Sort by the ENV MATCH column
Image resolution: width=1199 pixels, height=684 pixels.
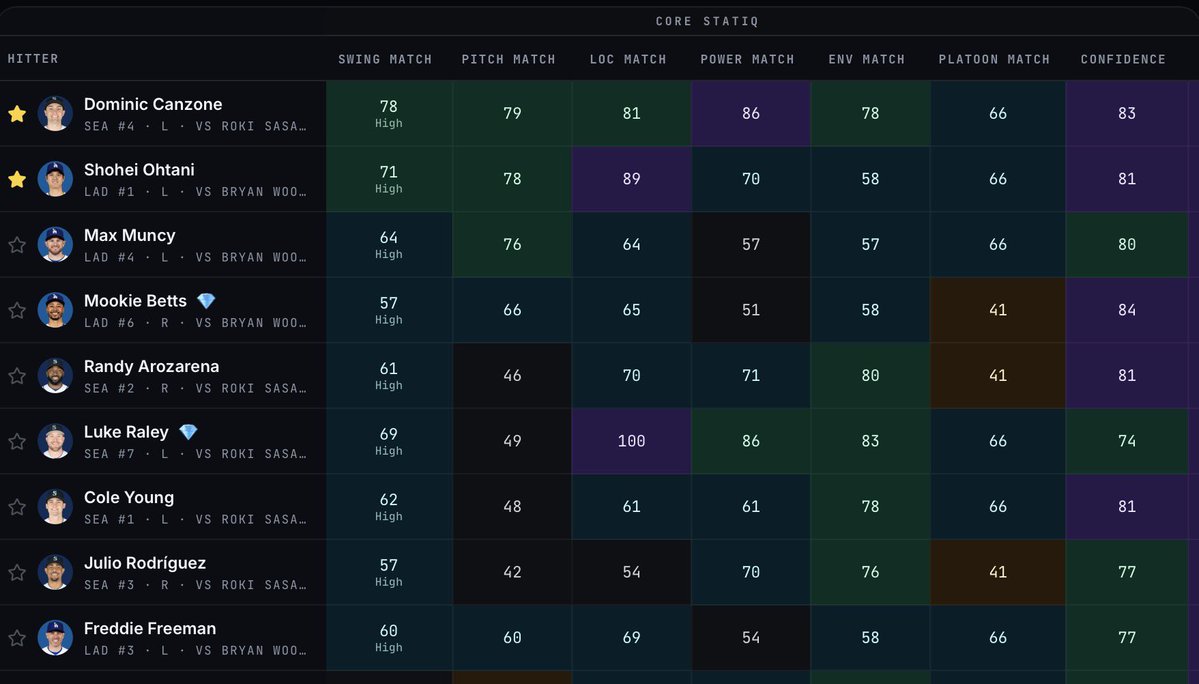click(x=866, y=59)
